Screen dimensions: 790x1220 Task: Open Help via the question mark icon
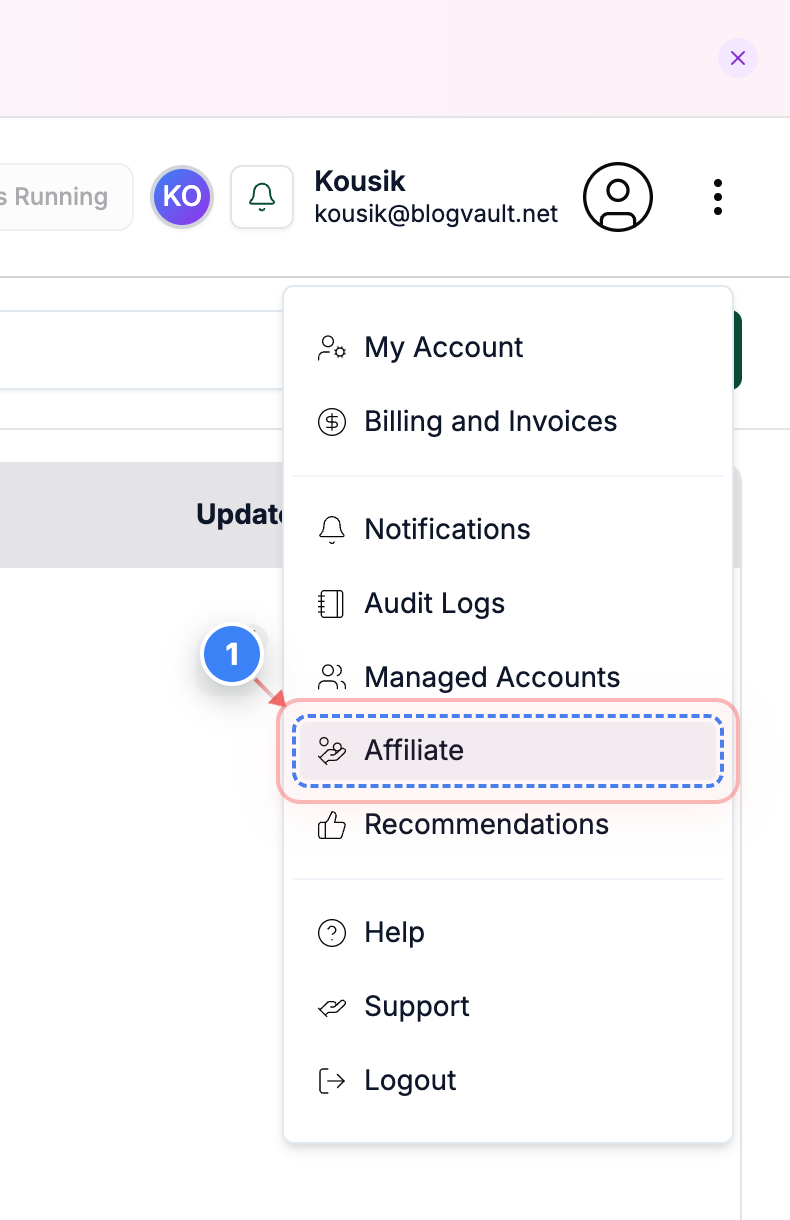coord(330,932)
